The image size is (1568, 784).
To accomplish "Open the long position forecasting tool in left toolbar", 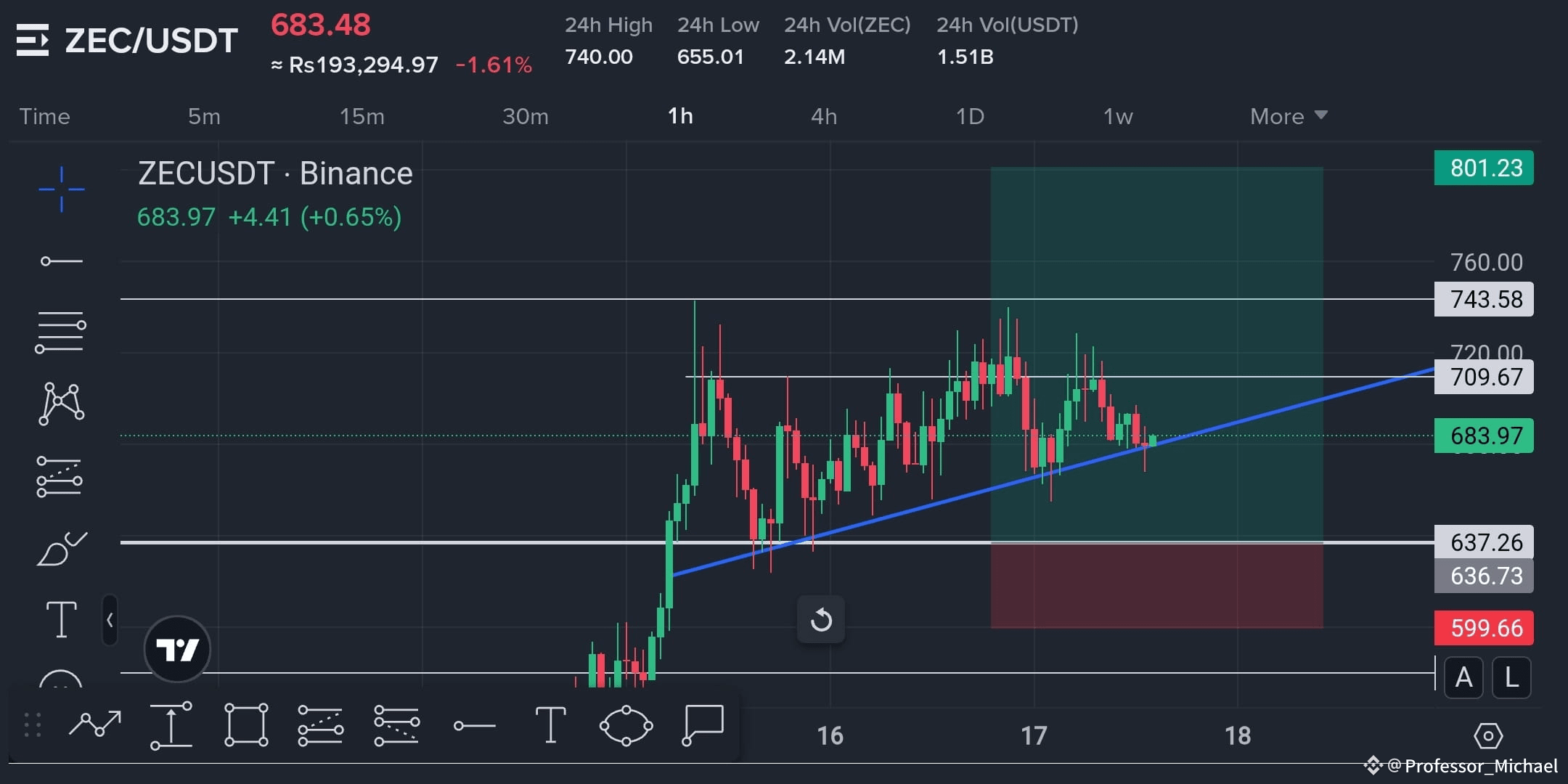I will pos(60,477).
